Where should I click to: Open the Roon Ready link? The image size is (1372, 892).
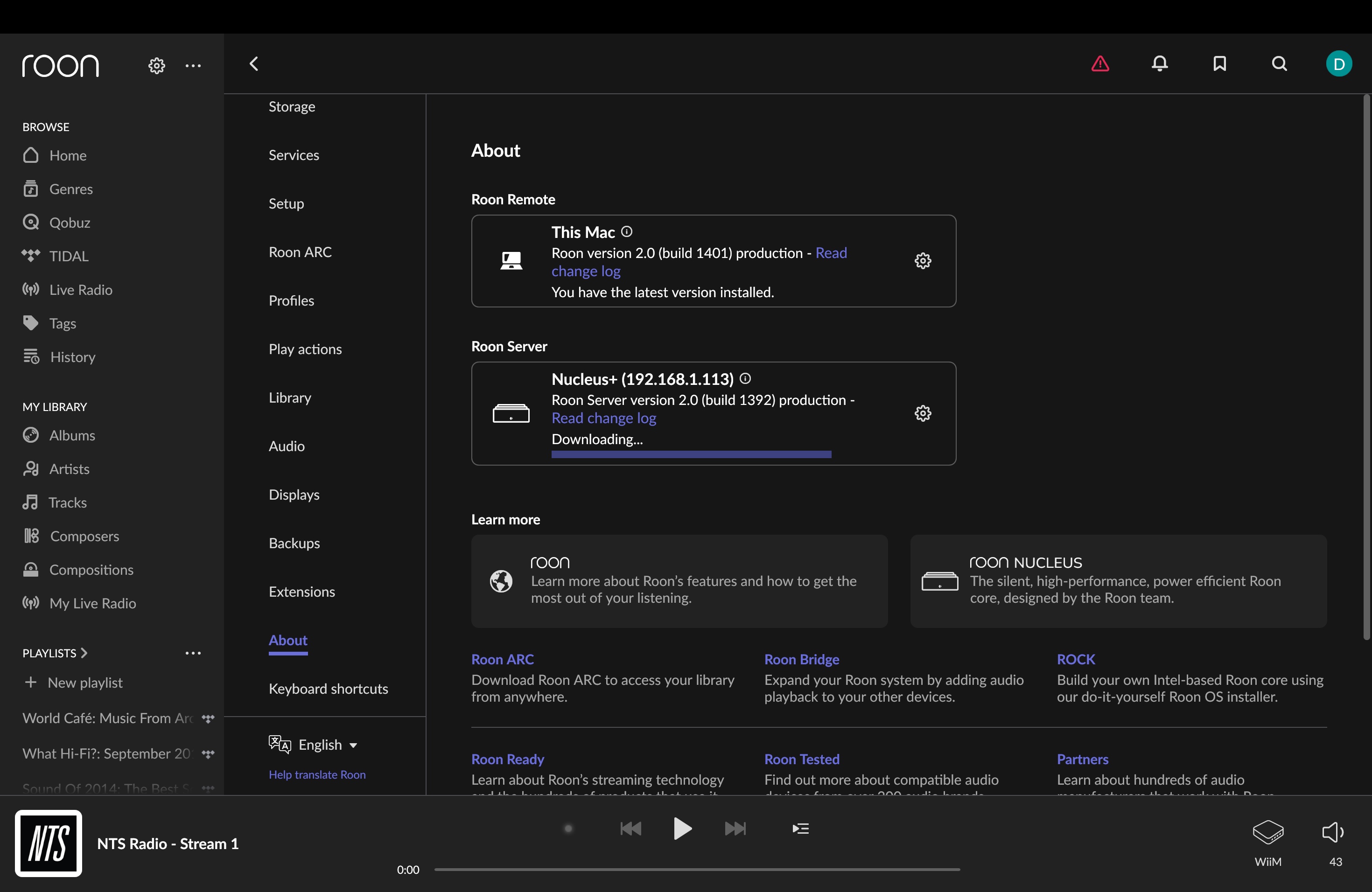point(507,759)
